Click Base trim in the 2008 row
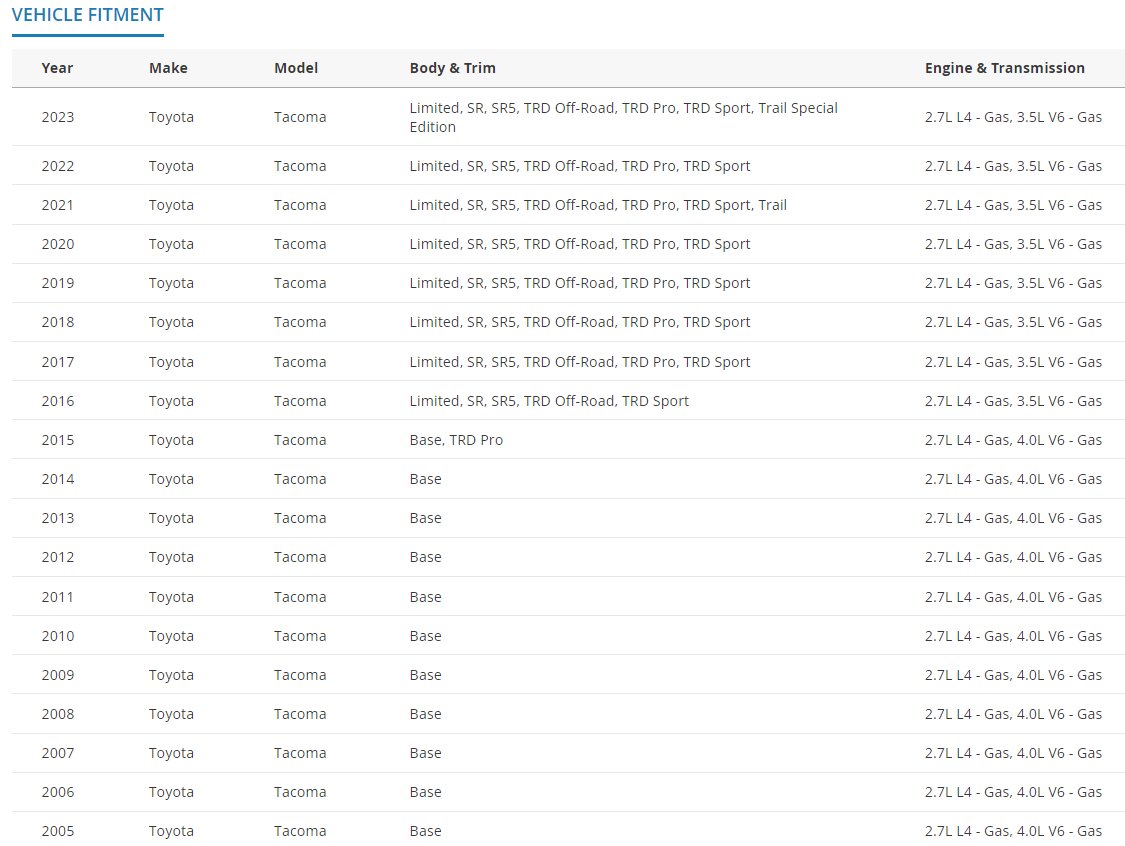Viewport: 1125px width, 846px height. (x=425, y=714)
